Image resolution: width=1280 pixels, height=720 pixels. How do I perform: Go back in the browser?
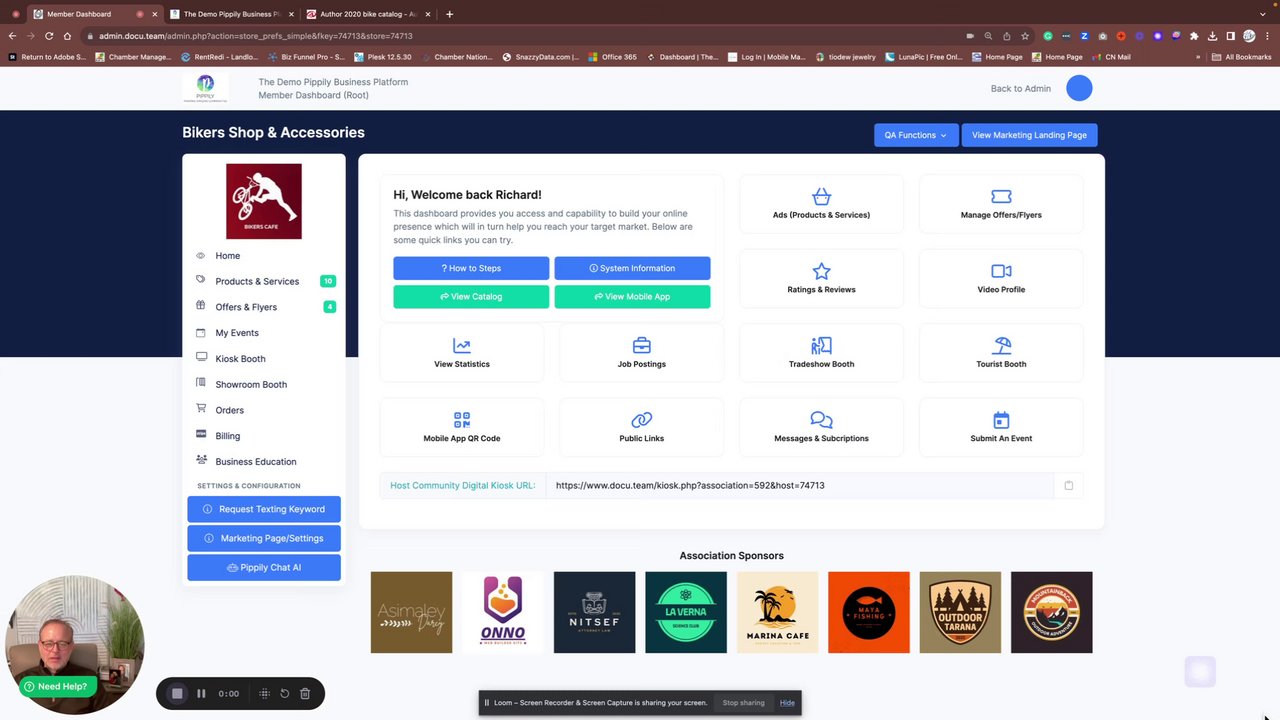point(12,36)
